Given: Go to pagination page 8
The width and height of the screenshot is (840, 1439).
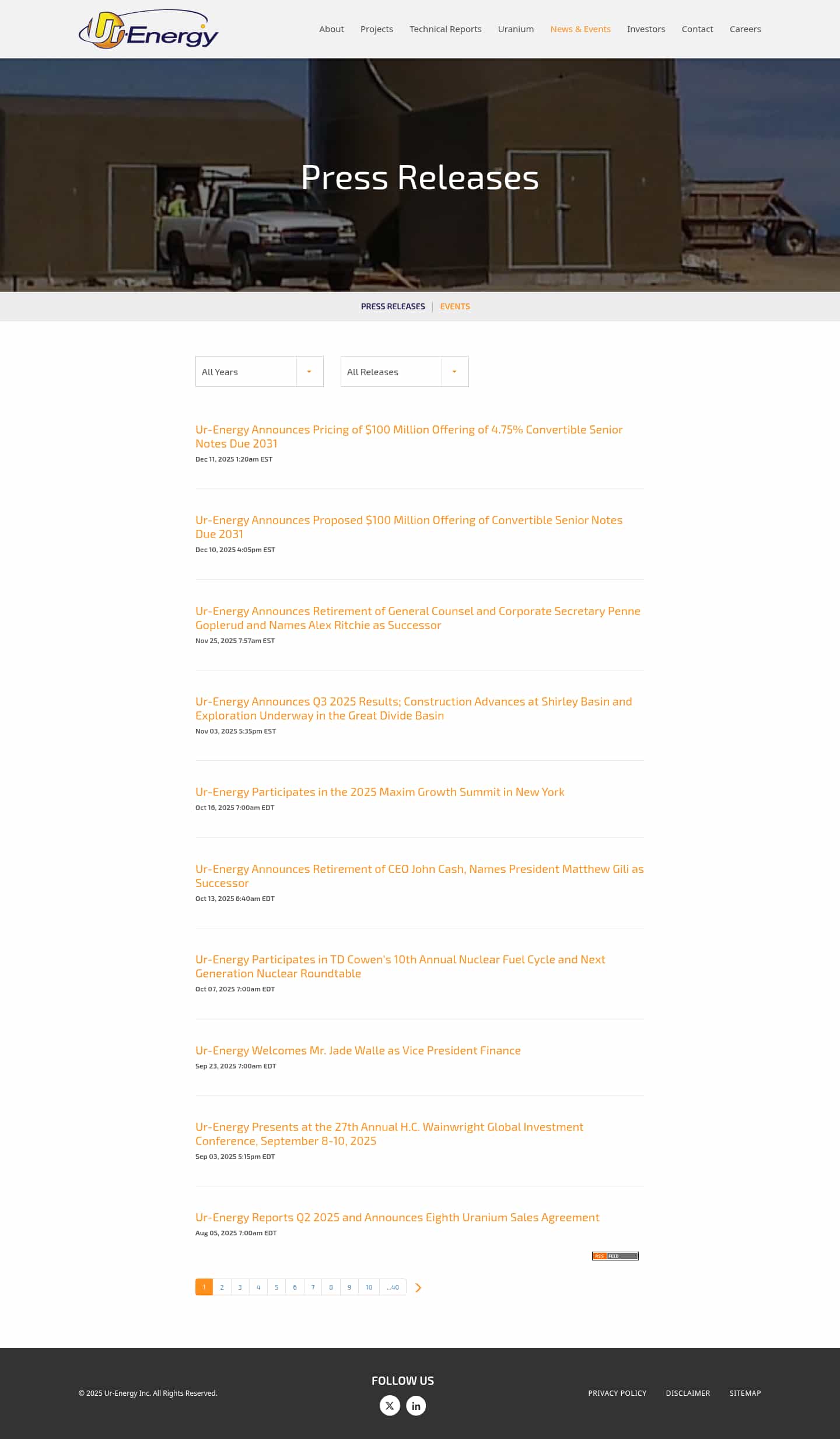Looking at the screenshot, I should pos(331,1287).
